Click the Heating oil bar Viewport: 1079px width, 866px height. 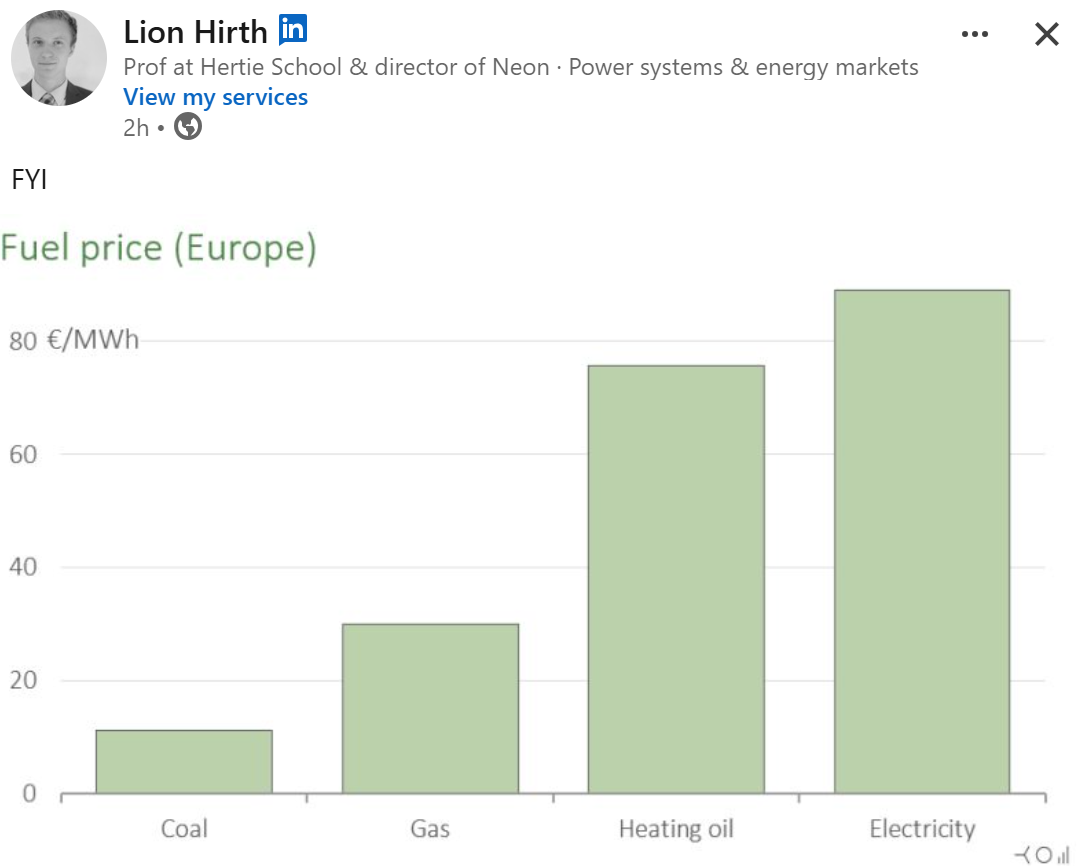click(x=676, y=579)
